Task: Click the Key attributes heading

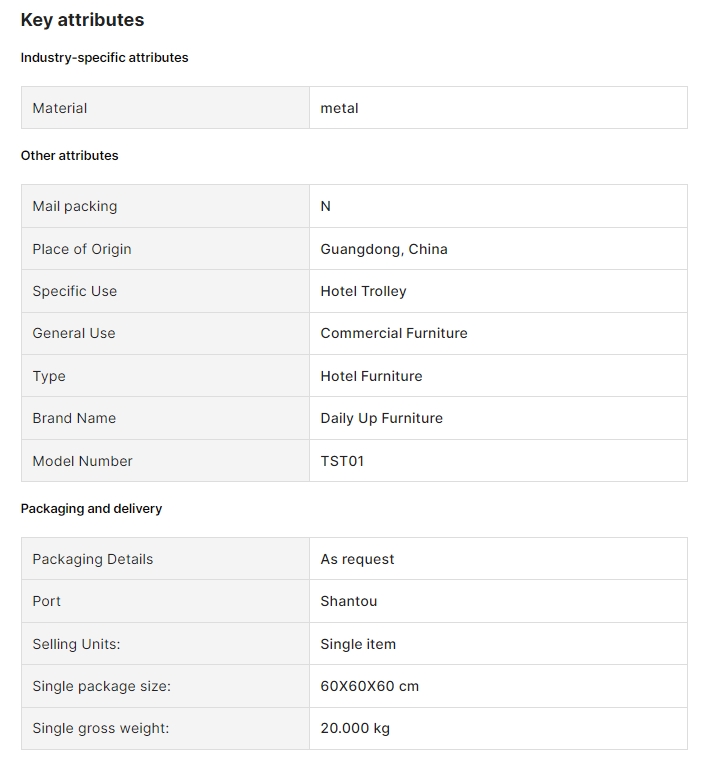Action: click(x=82, y=20)
